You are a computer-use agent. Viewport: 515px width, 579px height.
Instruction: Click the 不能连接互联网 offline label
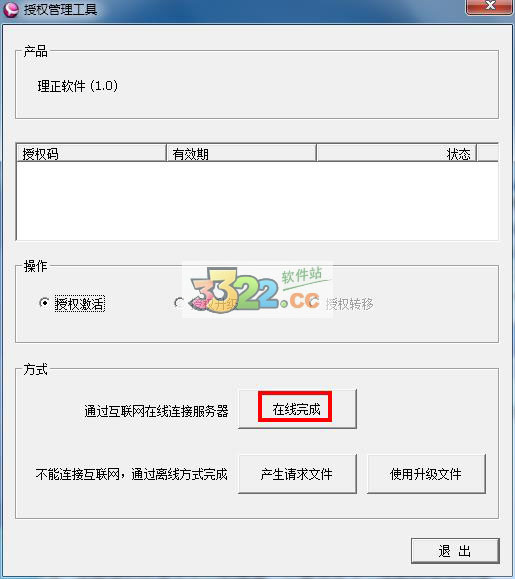131,474
